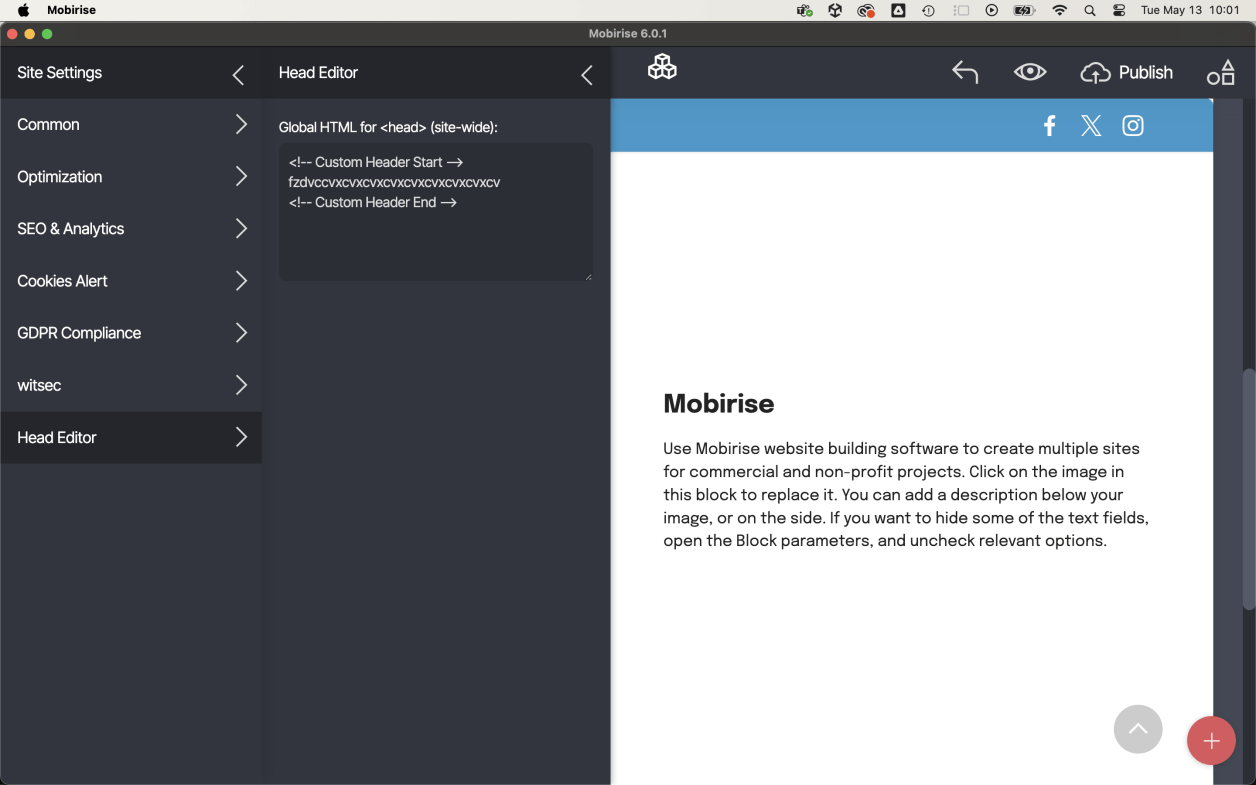
Task: Open the Apple menu
Action: (x=23, y=10)
